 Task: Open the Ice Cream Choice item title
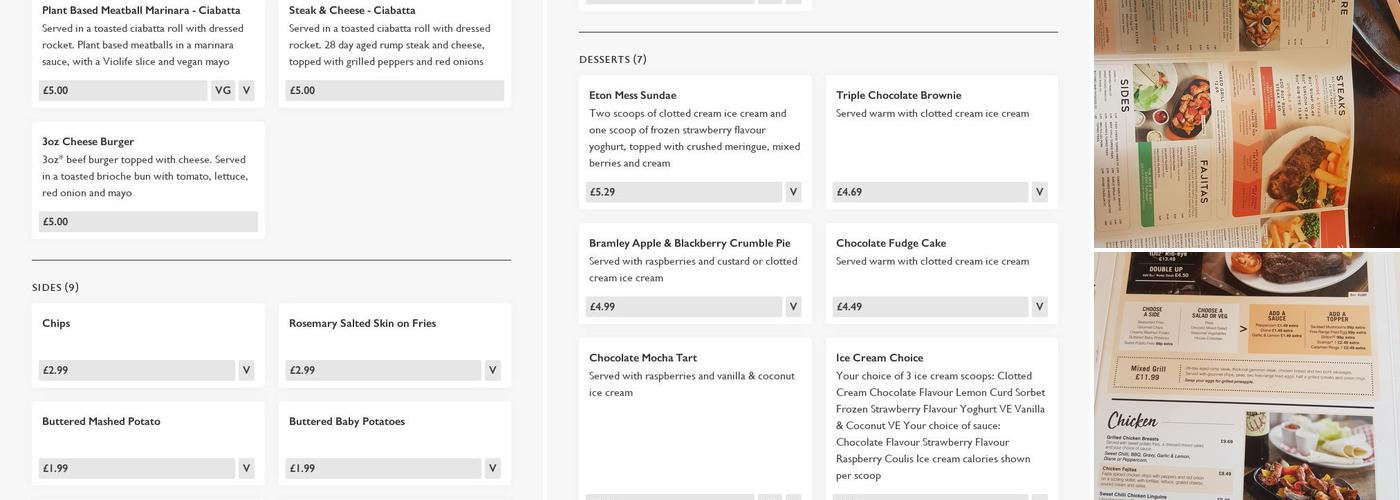(x=879, y=358)
